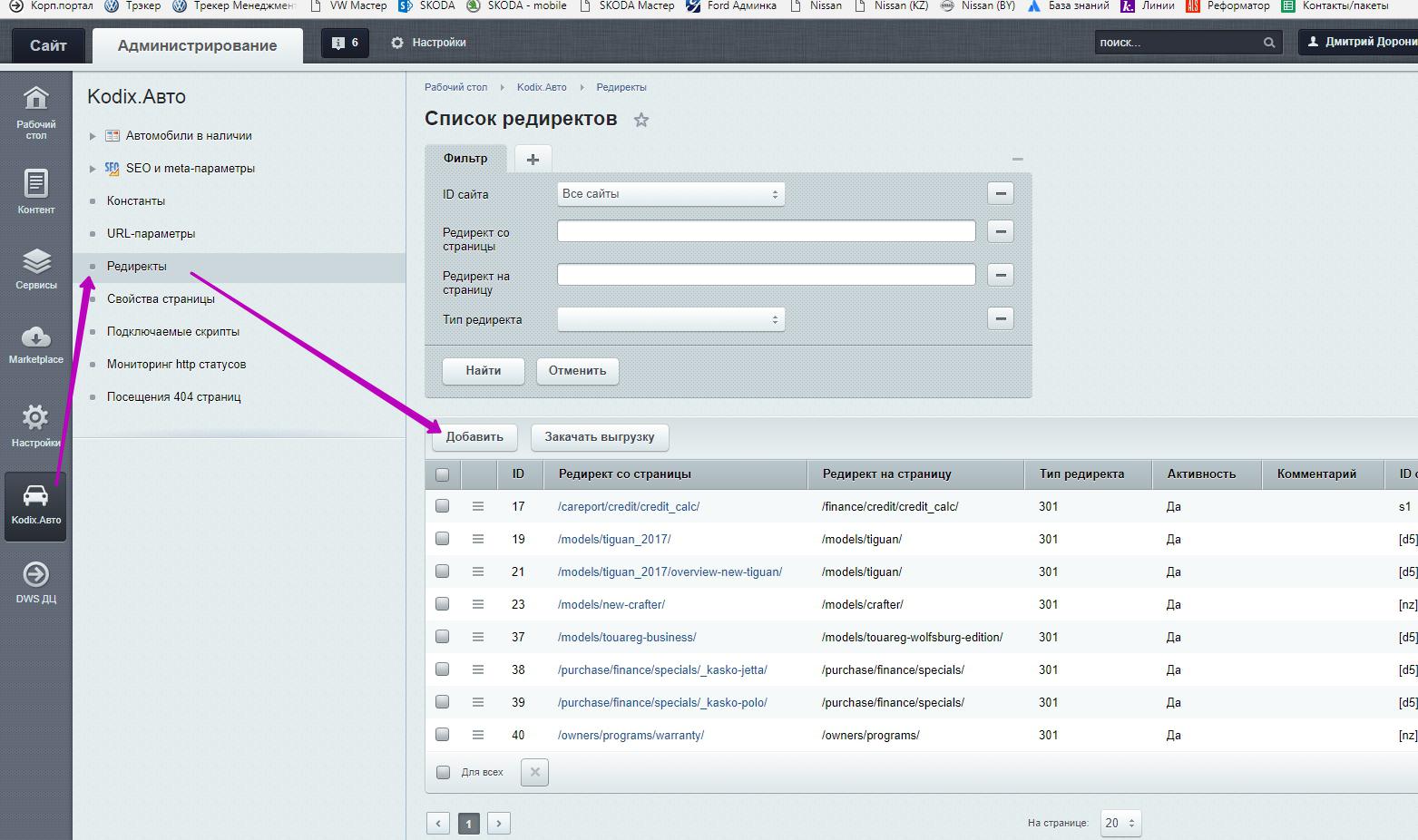1418x840 pixels.
Task: Change the На странице rows count dropdown
Action: click(1120, 823)
